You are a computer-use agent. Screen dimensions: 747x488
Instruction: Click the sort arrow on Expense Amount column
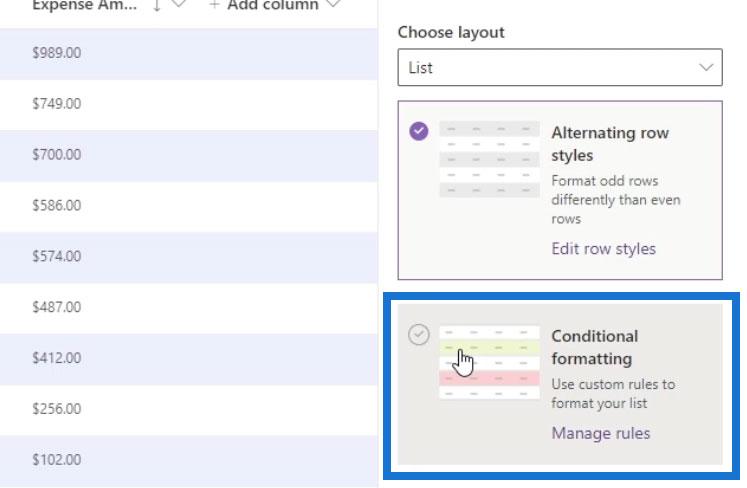point(156,5)
